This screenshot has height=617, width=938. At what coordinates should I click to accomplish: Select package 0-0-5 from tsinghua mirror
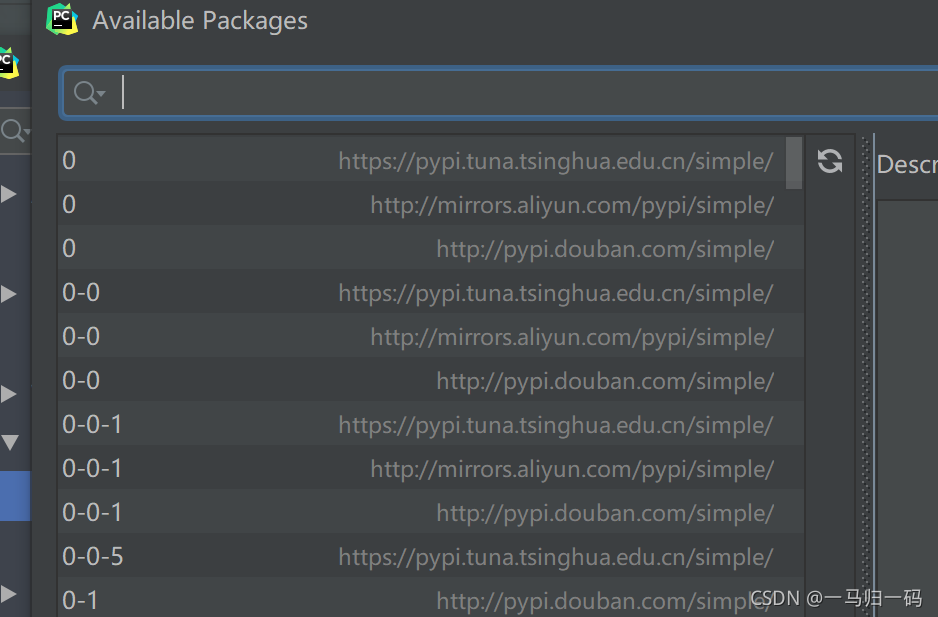431,556
